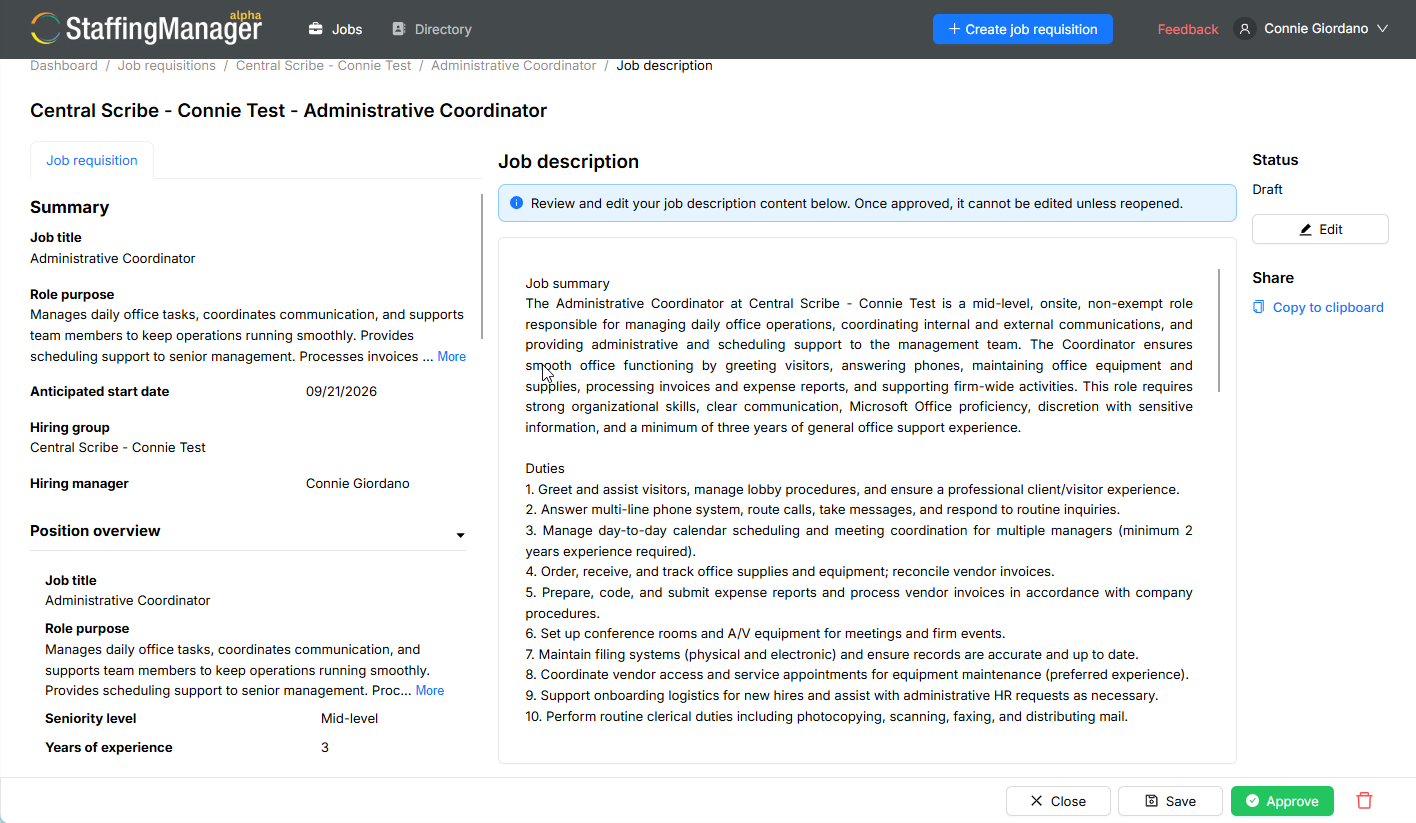Approve the job description
This screenshot has width=1416, height=823.
[1282, 801]
